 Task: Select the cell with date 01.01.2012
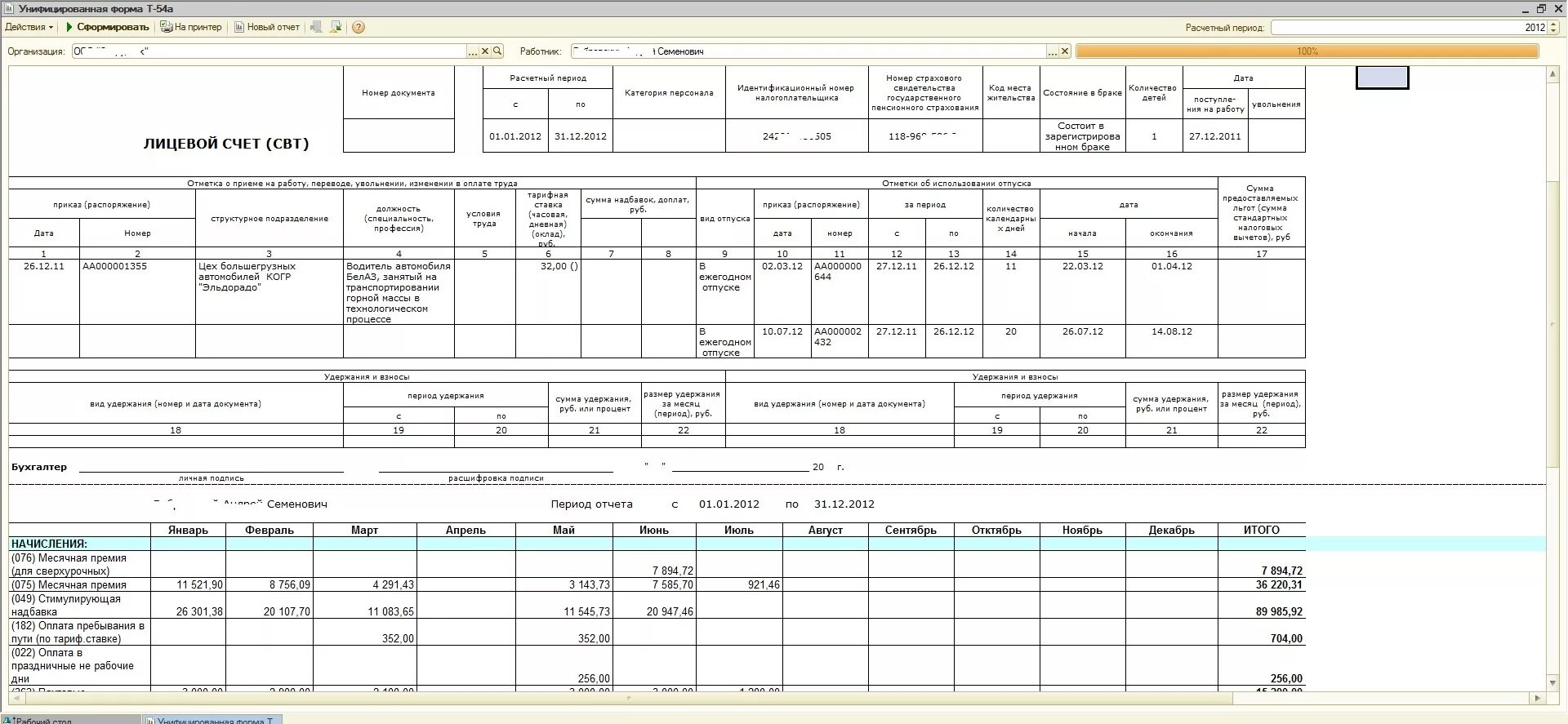(x=515, y=136)
